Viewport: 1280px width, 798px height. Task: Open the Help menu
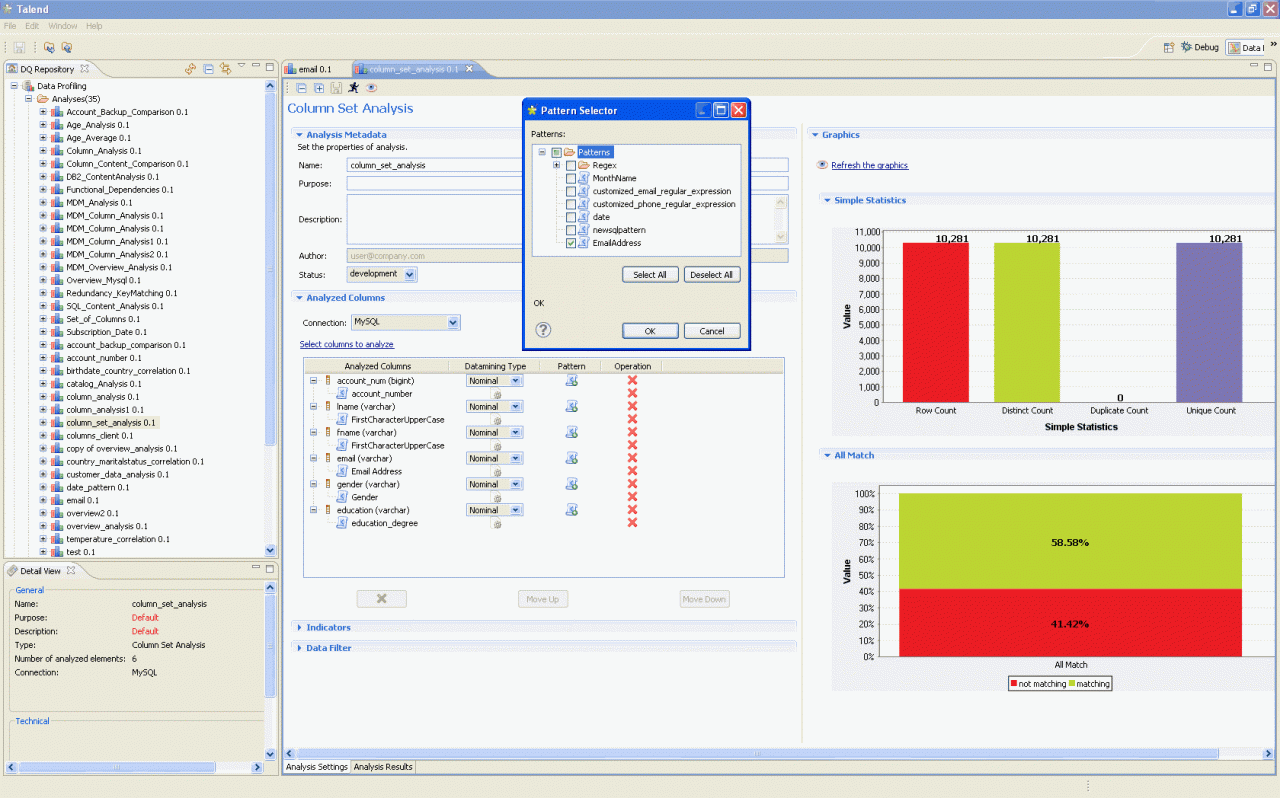(94, 25)
